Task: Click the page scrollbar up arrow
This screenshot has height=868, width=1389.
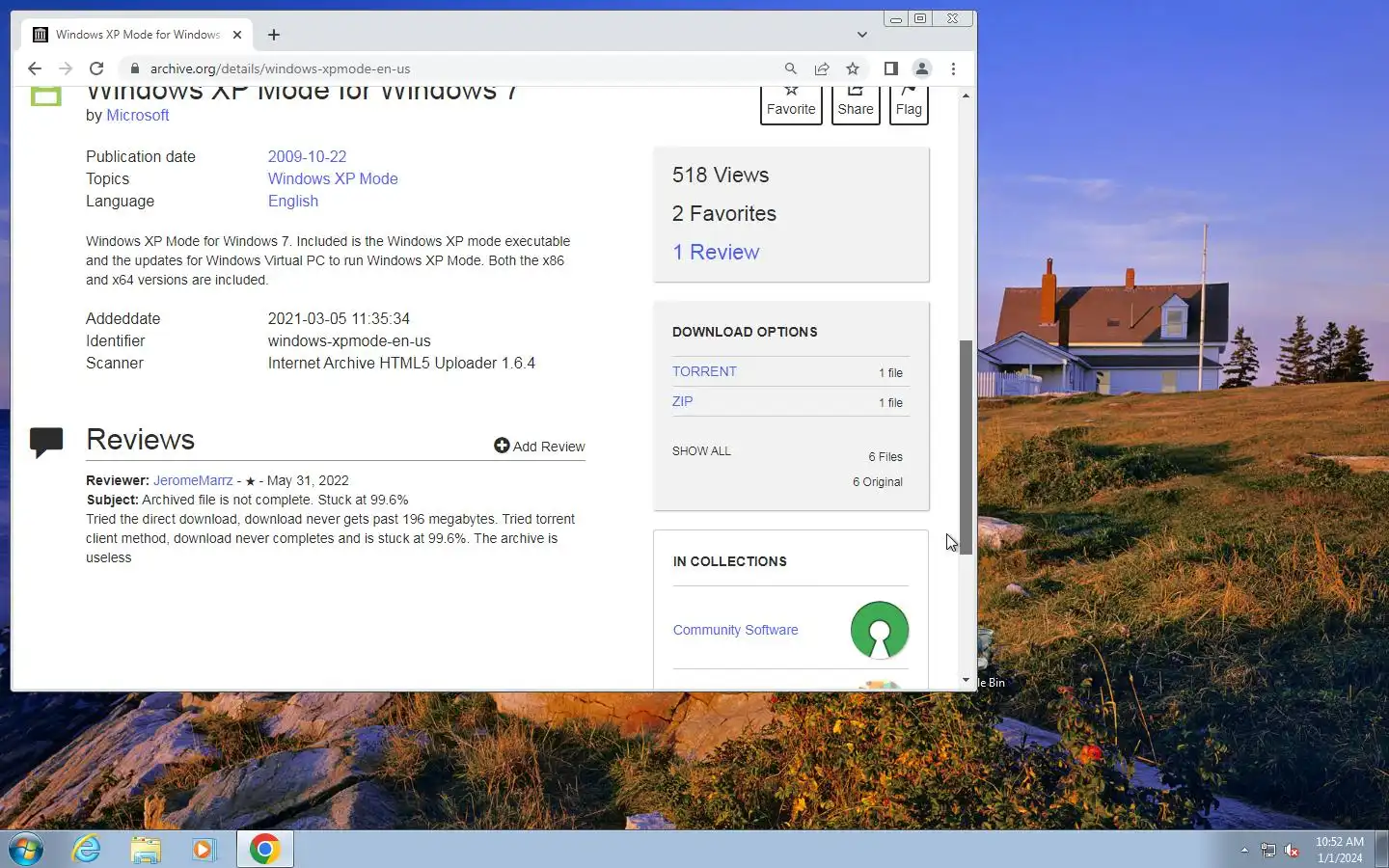Action: [x=966, y=95]
